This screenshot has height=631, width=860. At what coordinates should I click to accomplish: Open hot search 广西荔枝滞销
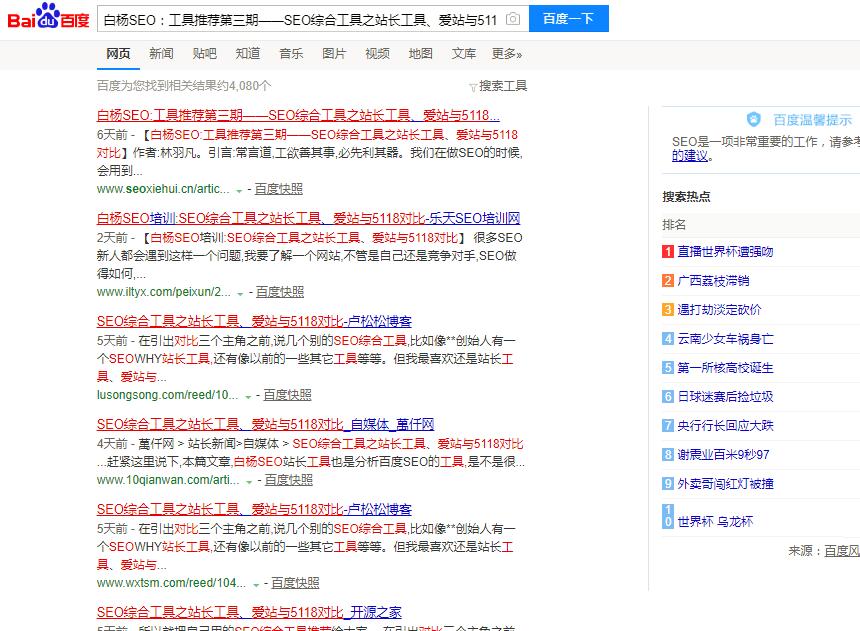point(713,281)
